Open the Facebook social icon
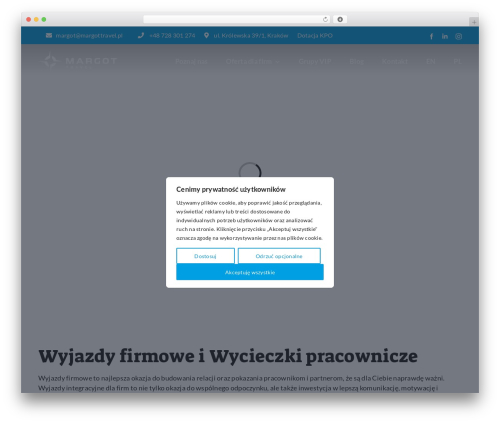 click(x=431, y=36)
